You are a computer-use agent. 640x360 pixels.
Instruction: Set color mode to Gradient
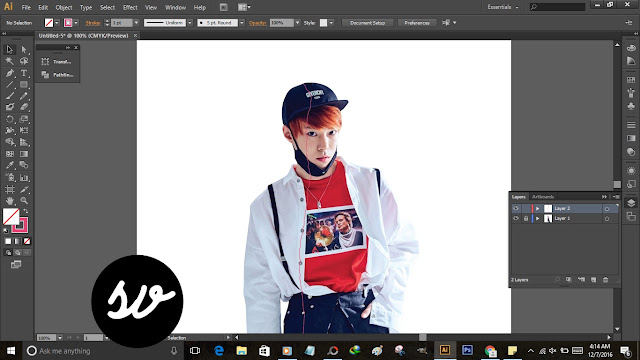[x=17, y=241]
